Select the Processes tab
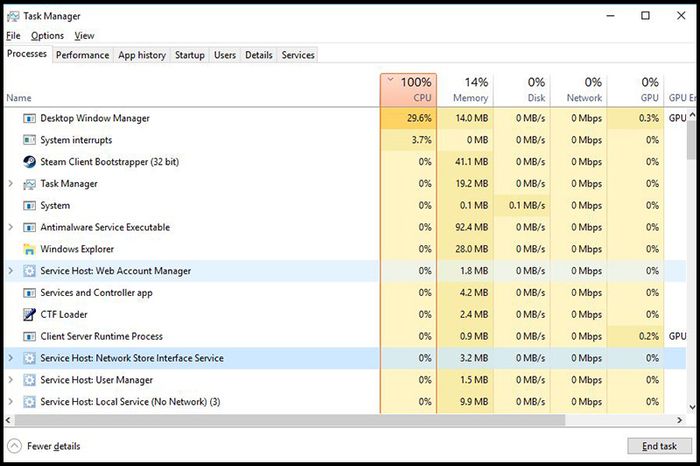 pyautogui.click(x=27, y=54)
